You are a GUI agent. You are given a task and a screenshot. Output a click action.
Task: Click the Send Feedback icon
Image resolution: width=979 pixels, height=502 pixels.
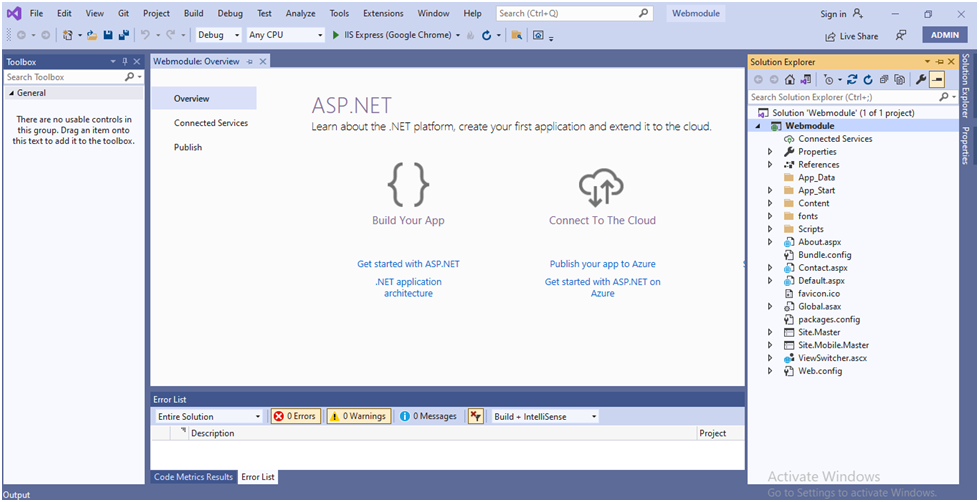coord(901,36)
